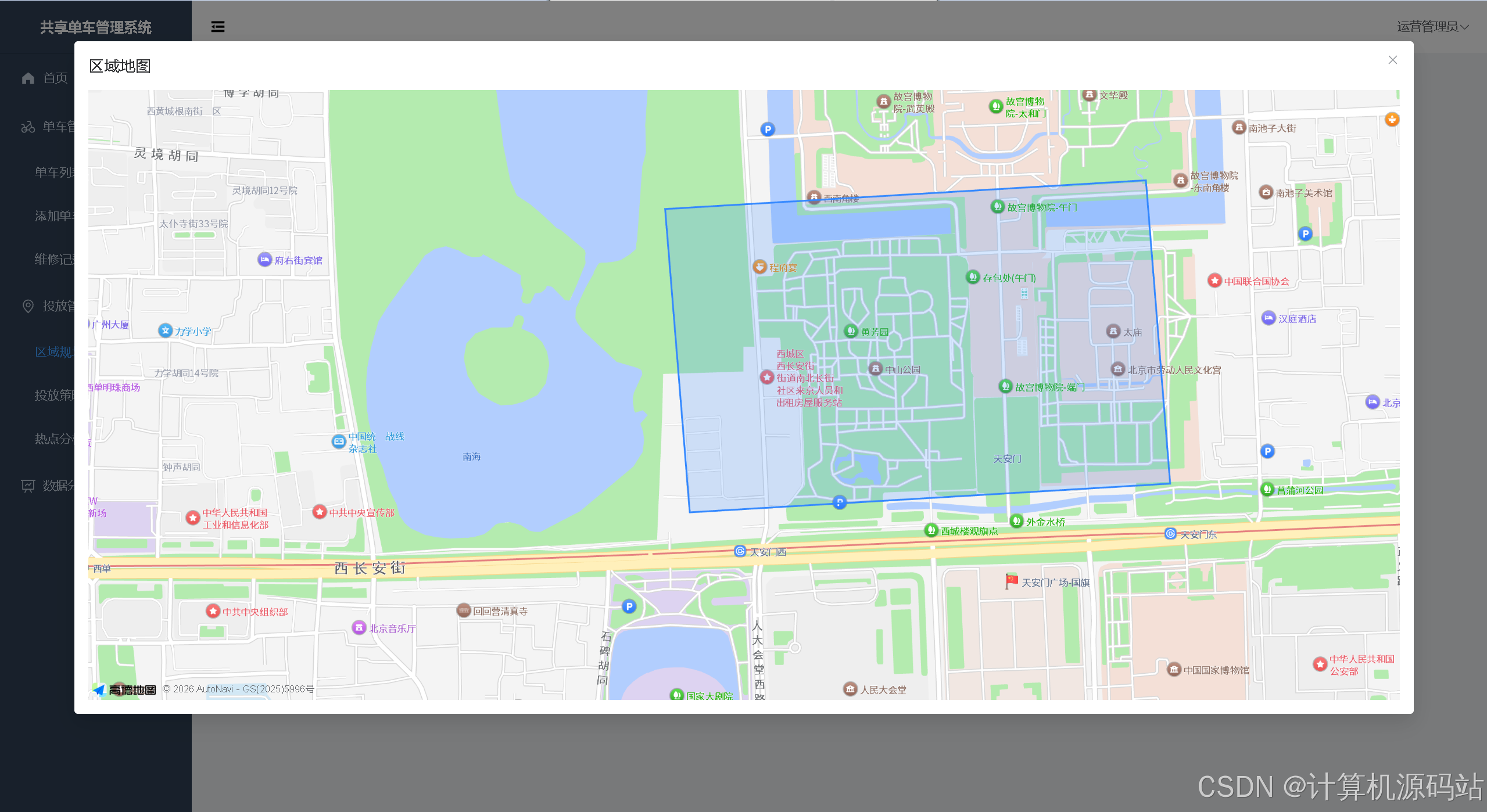Click the location pin icon in sidebar
The height and width of the screenshot is (812, 1487).
click(x=28, y=306)
